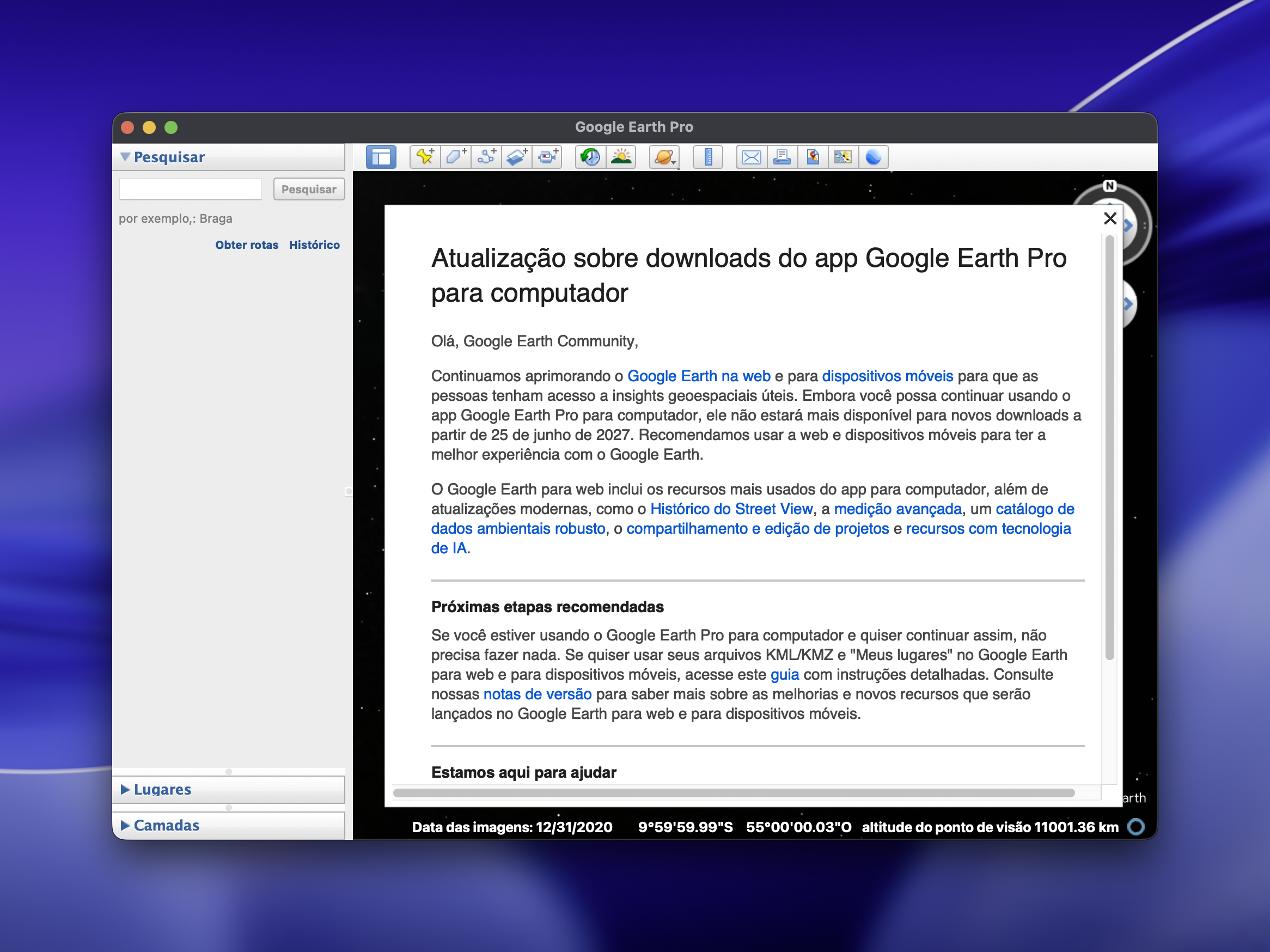Viewport: 1270px width, 952px height.
Task: Add a polygon using the toolbar
Action: click(x=456, y=157)
